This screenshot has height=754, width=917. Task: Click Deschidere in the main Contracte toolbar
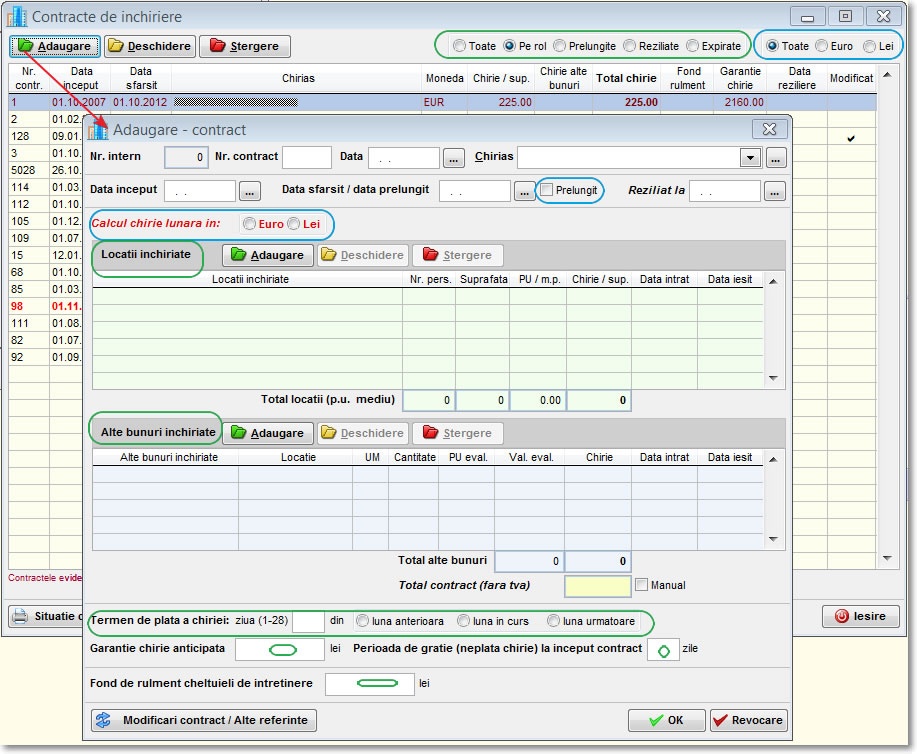(x=150, y=46)
